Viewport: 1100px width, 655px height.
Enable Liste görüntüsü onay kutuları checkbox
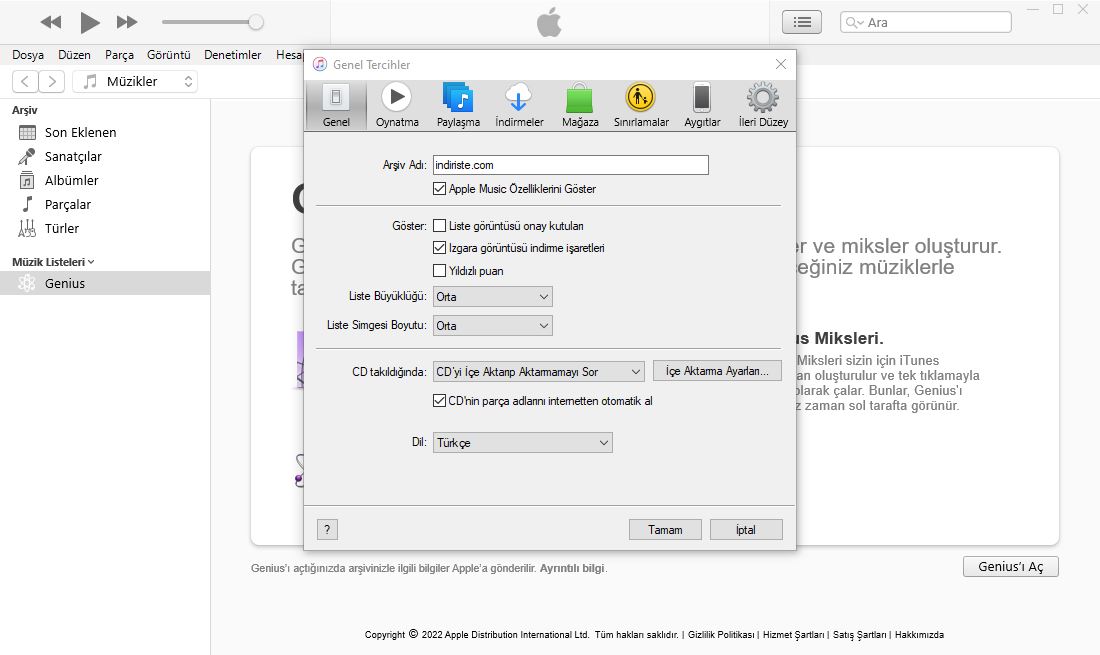(x=440, y=226)
